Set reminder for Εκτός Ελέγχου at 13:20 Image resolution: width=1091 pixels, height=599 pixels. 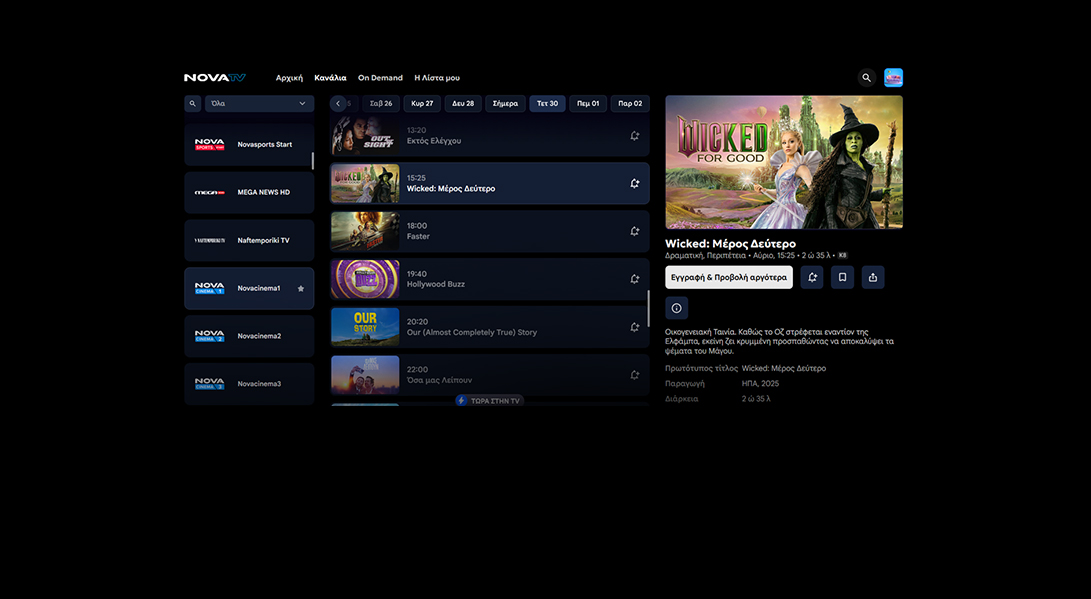coord(635,136)
